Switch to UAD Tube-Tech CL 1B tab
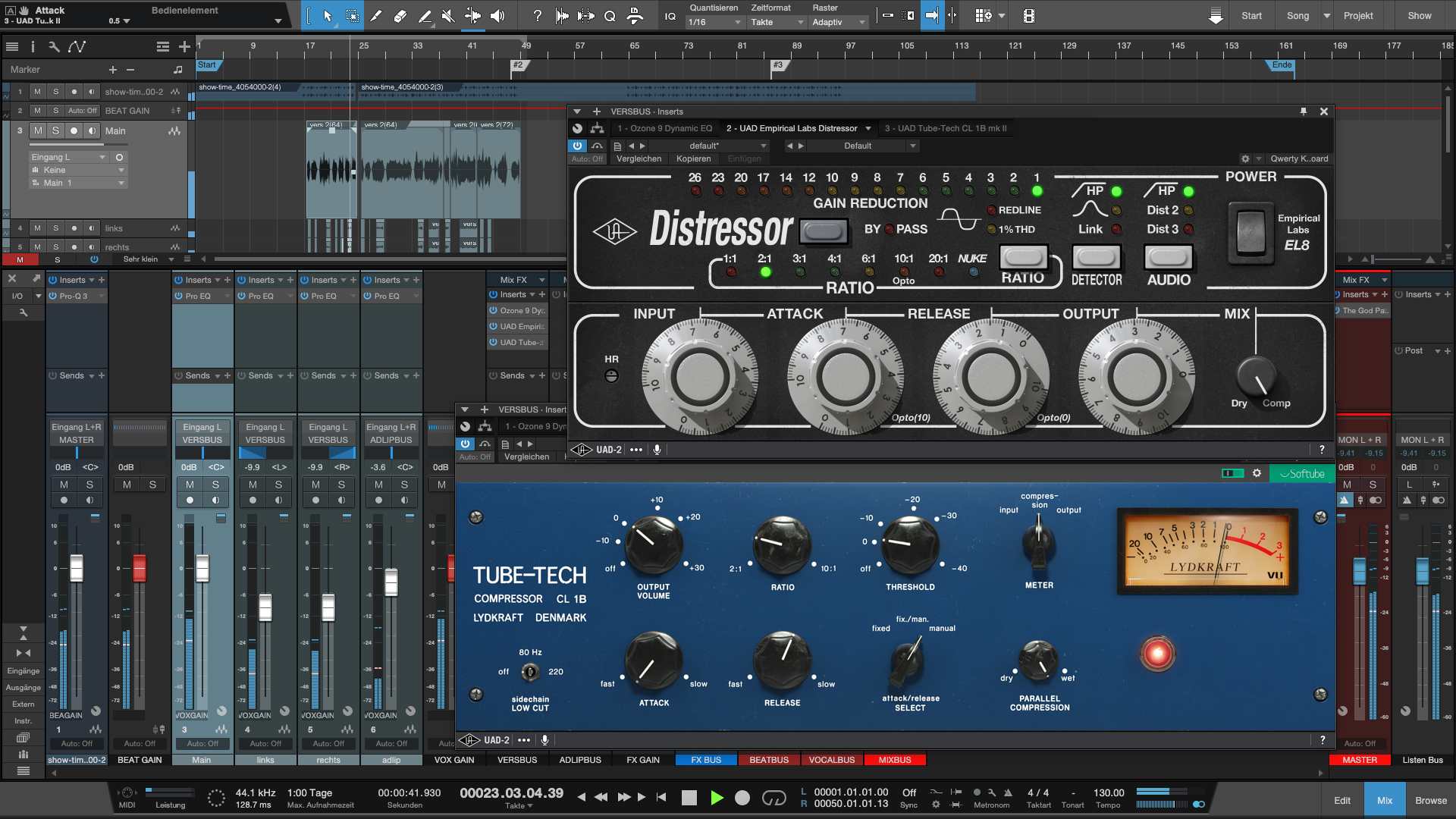 [x=946, y=128]
